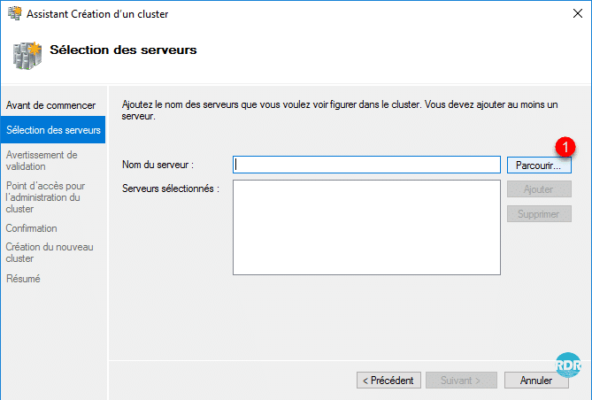Select the Confirmation step
Image resolution: width=592 pixels, height=400 pixels.
click(x=31, y=228)
